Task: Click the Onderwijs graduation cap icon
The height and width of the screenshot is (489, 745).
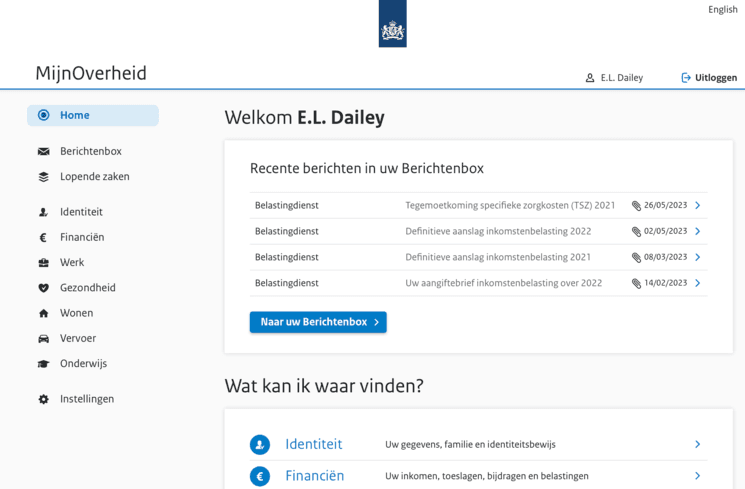Action: pyautogui.click(x=43, y=364)
